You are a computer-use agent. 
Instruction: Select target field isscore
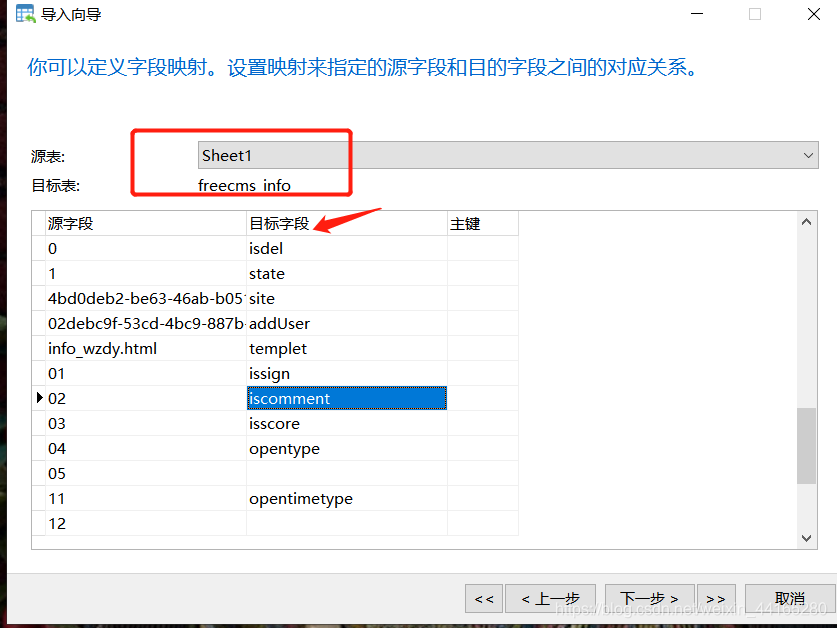[347, 423]
